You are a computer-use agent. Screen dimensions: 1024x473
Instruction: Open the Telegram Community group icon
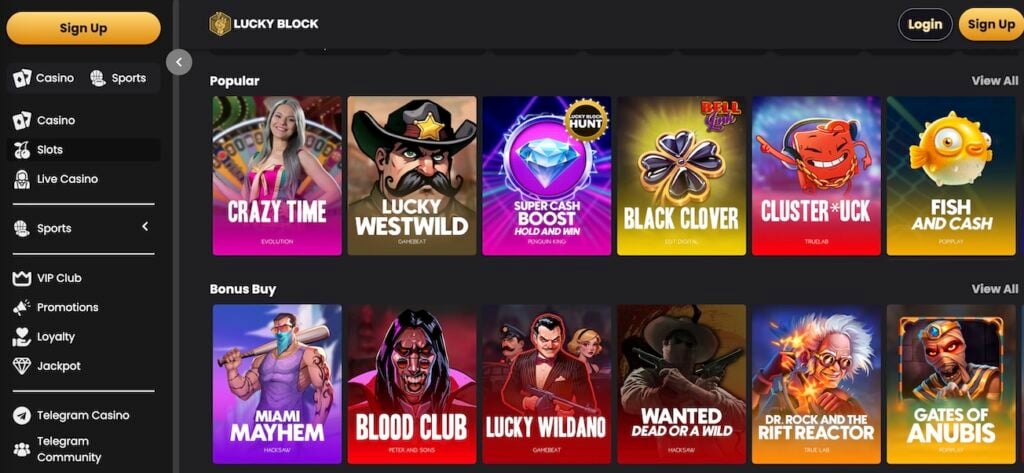pyautogui.click(x=22, y=449)
